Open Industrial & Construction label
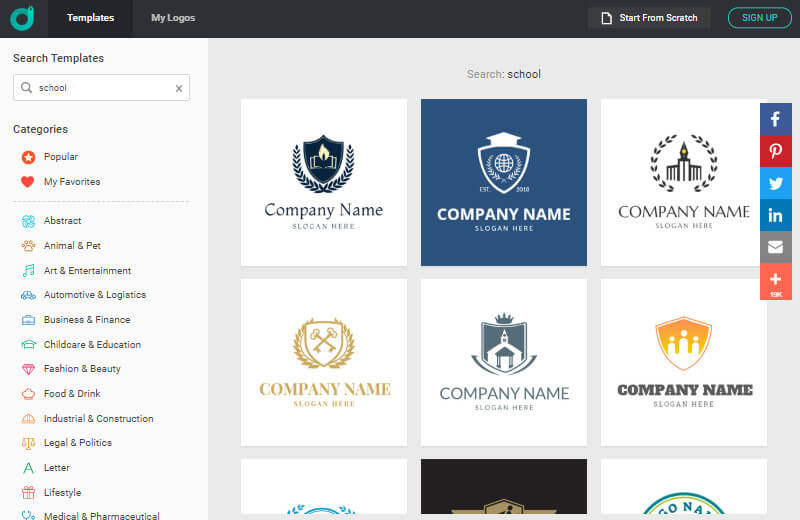 [98, 418]
